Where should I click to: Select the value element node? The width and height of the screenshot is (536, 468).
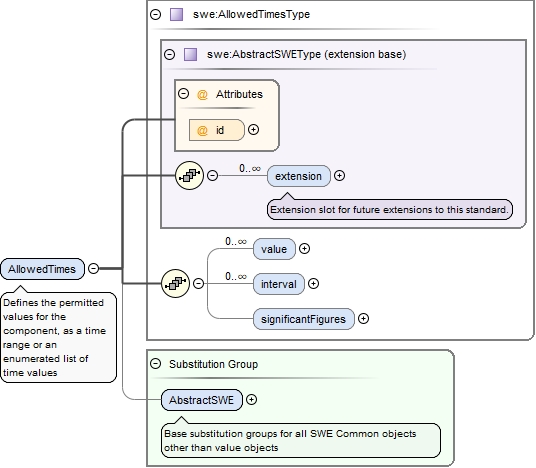tap(274, 249)
